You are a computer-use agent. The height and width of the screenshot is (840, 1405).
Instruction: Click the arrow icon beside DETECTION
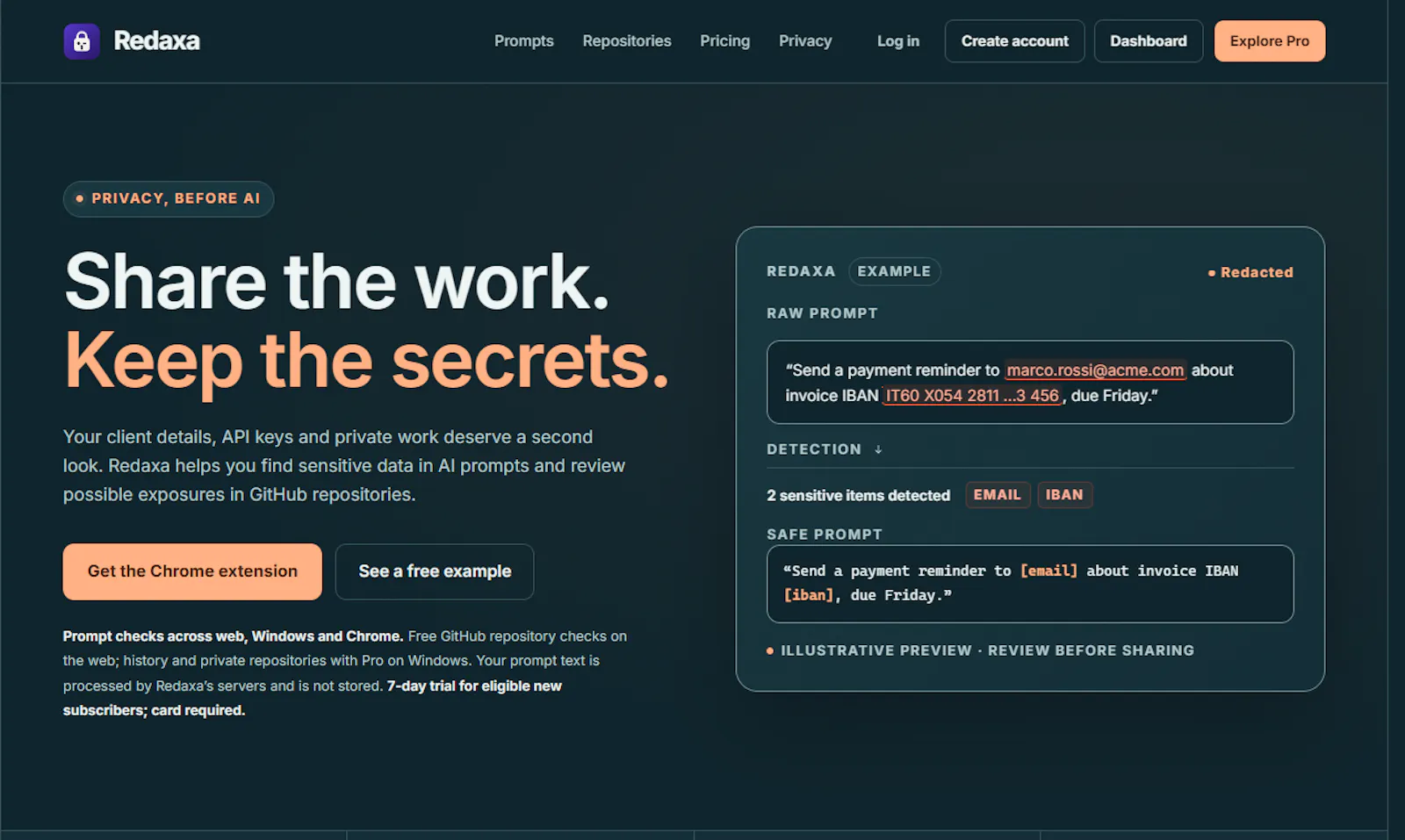point(878,449)
